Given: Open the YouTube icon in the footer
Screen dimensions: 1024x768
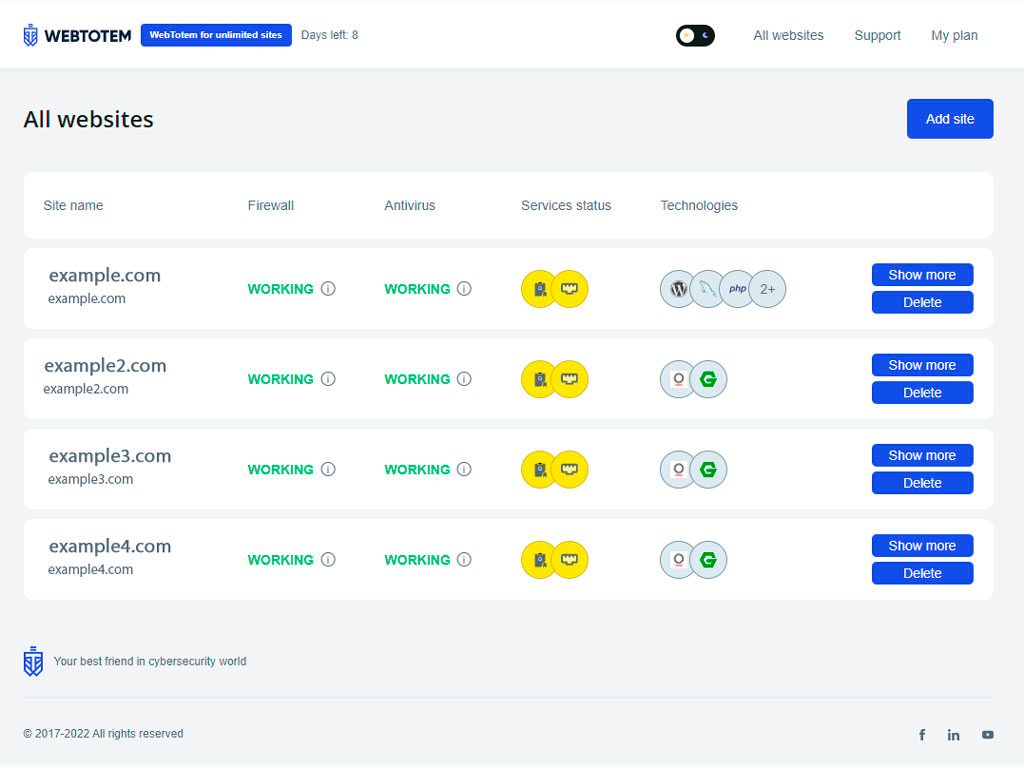Looking at the screenshot, I should point(988,735).
